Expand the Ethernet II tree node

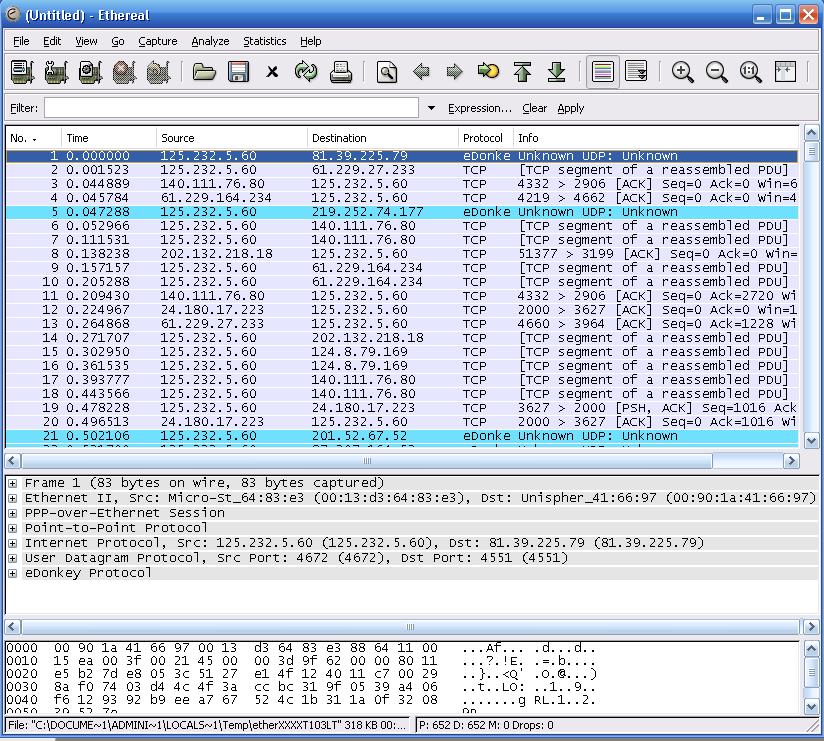(x=13, y=498)
